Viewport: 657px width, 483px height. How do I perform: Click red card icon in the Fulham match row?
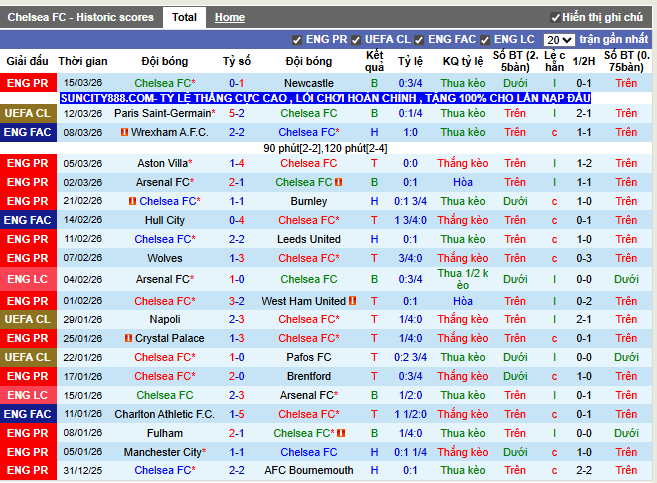[340, 433]
